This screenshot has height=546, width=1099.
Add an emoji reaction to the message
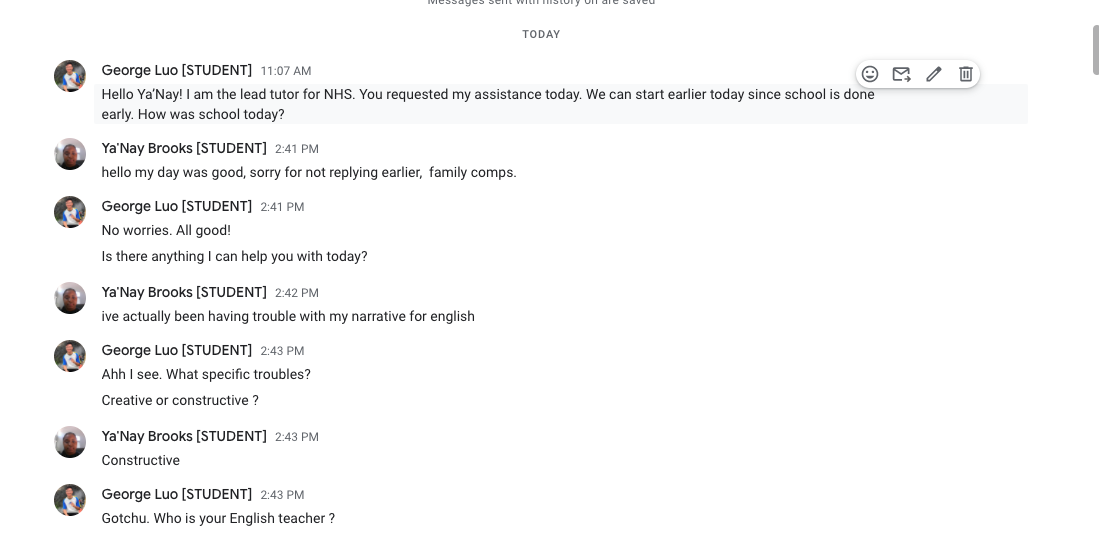(x=870, y=74)
